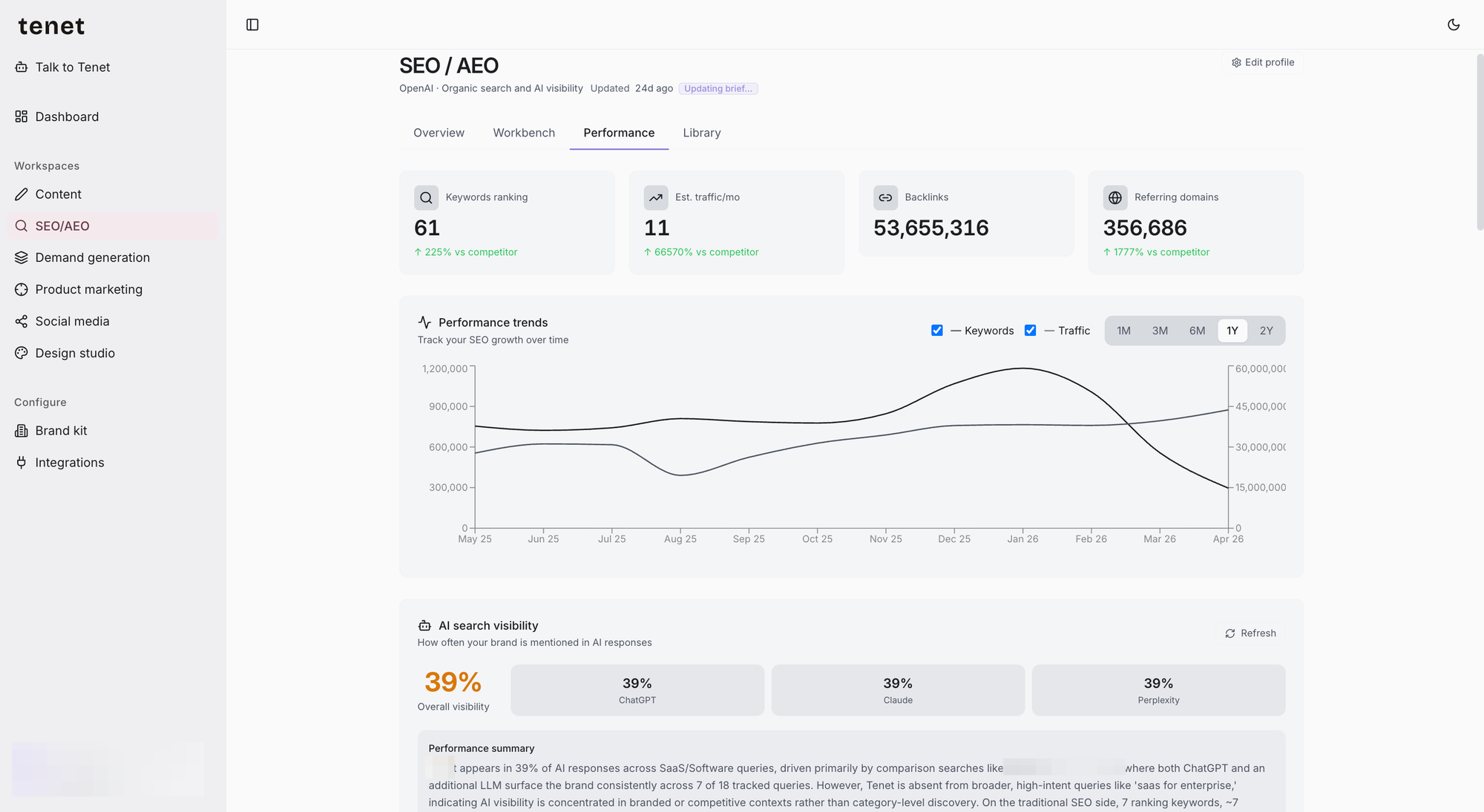Open Design studio workspace

[113, 353]
